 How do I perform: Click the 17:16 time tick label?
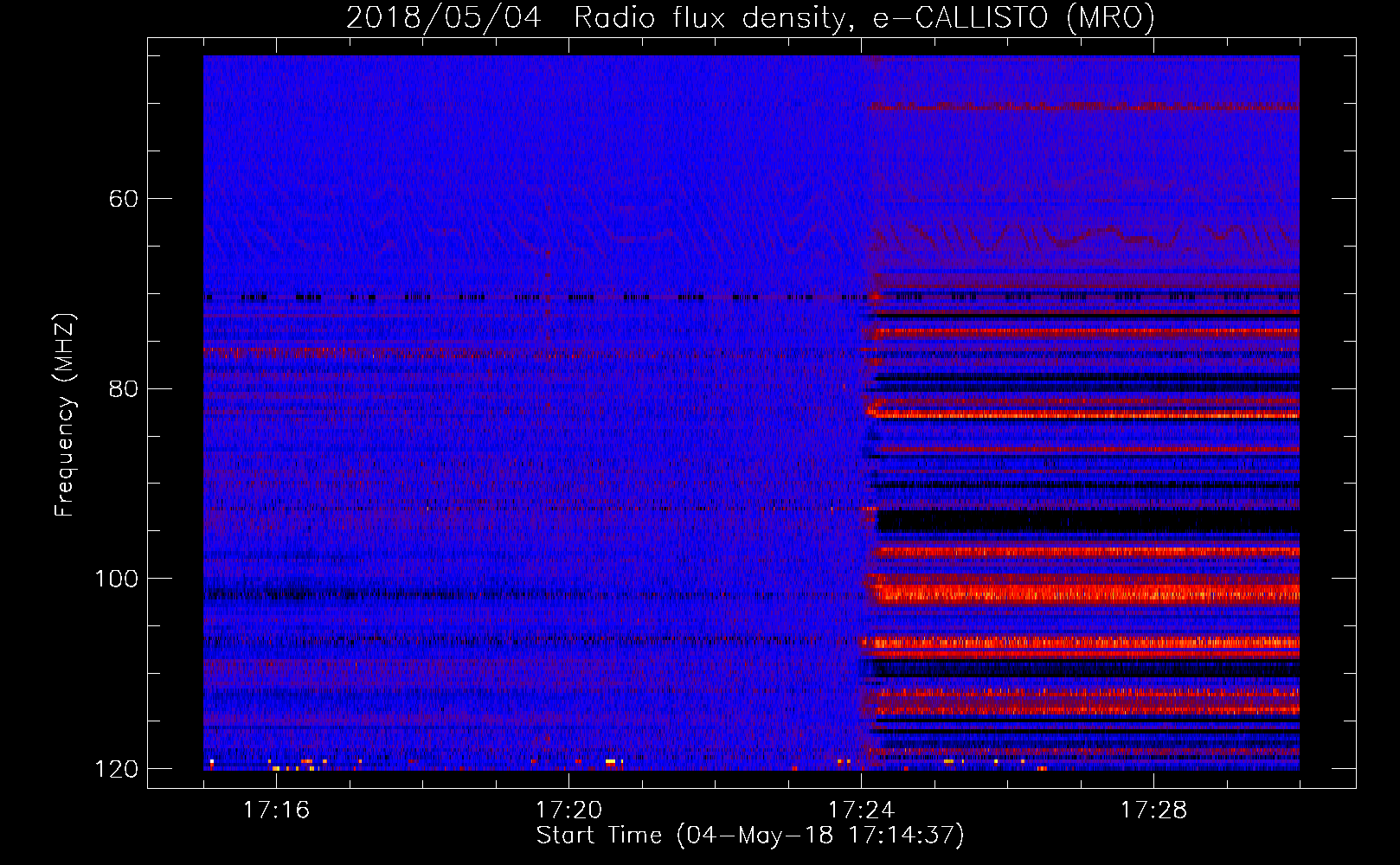tap(276, 810)
